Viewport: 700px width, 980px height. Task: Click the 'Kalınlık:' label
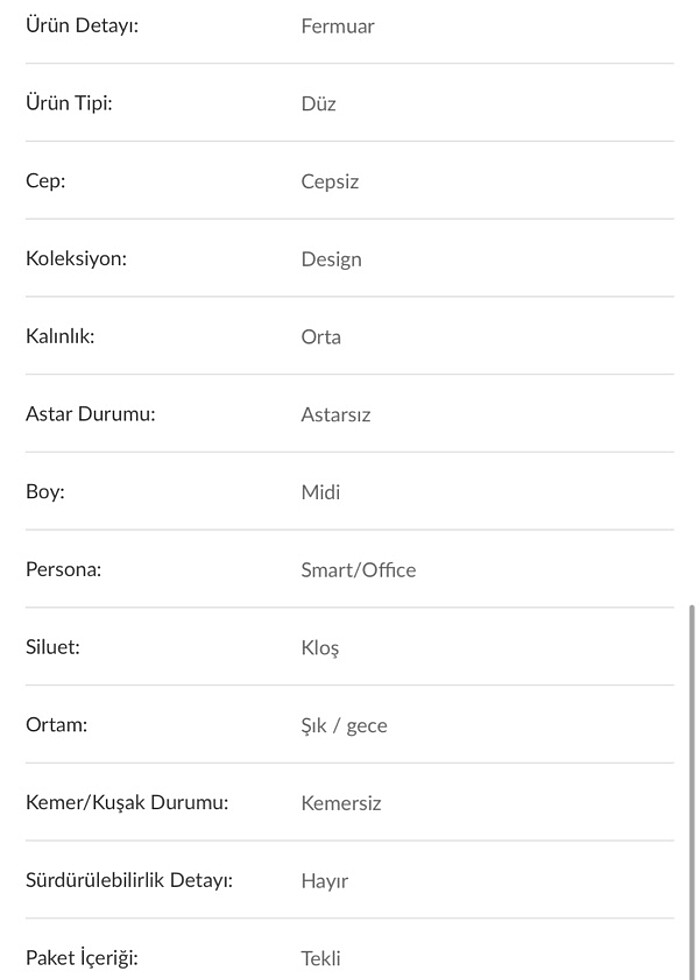60,336
